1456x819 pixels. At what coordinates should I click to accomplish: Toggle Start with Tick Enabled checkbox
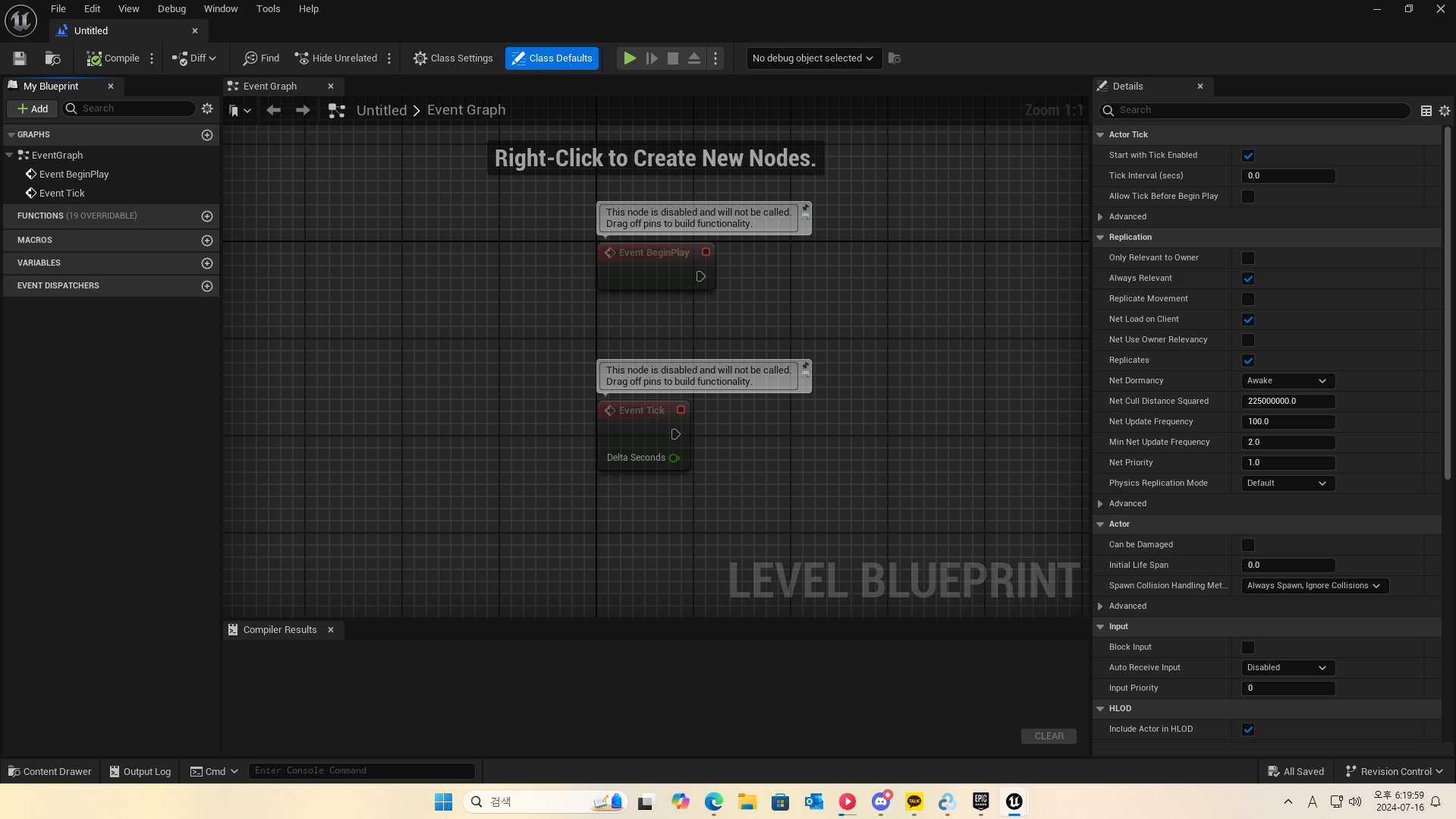(x=1248, y=156)
